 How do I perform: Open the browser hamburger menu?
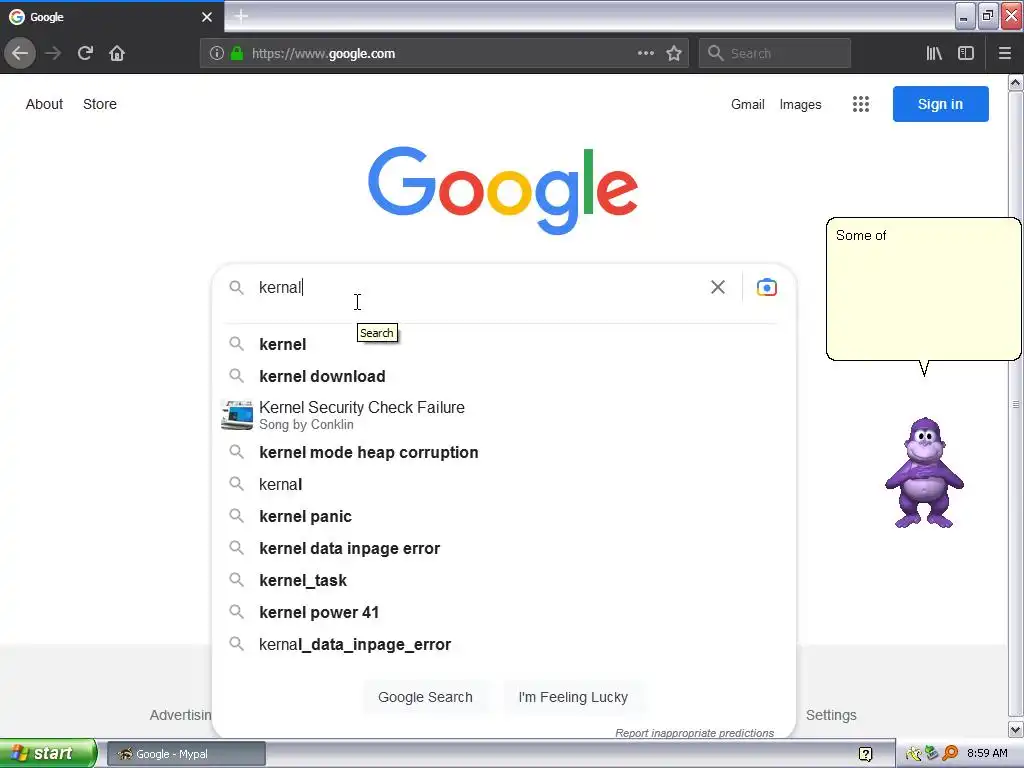point(1005,53)
